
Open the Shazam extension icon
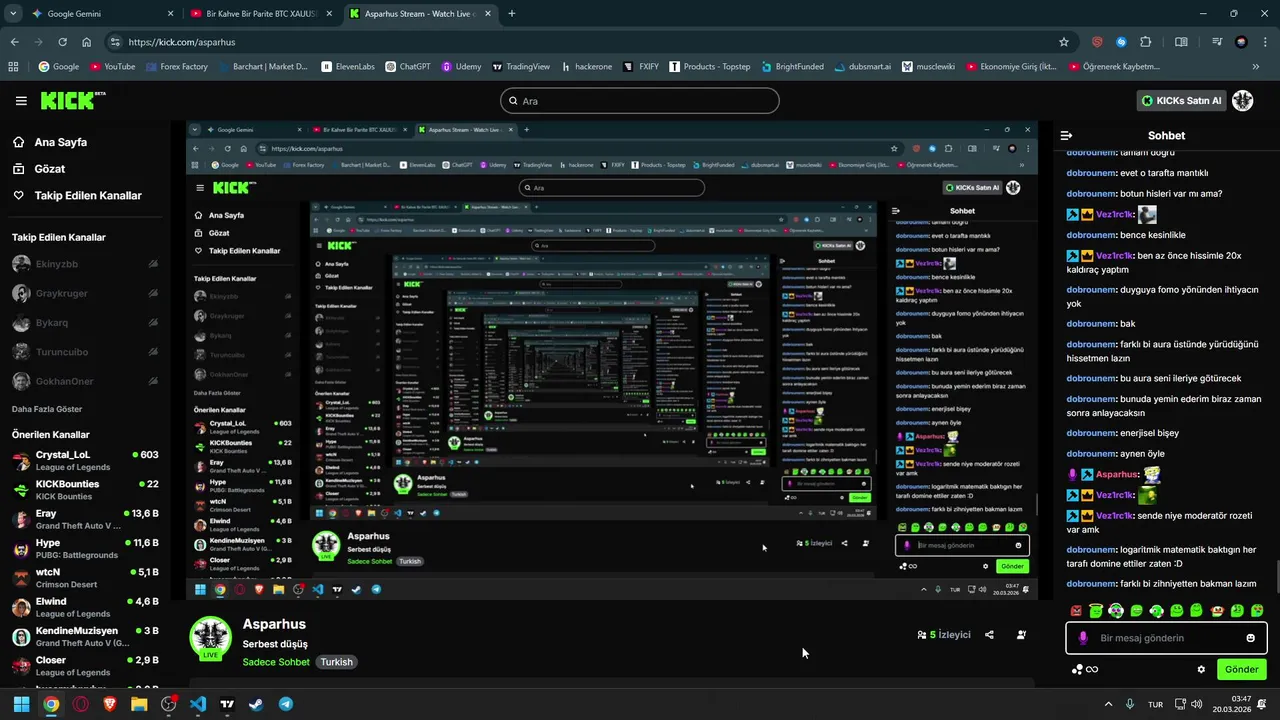coord(1121,42)
